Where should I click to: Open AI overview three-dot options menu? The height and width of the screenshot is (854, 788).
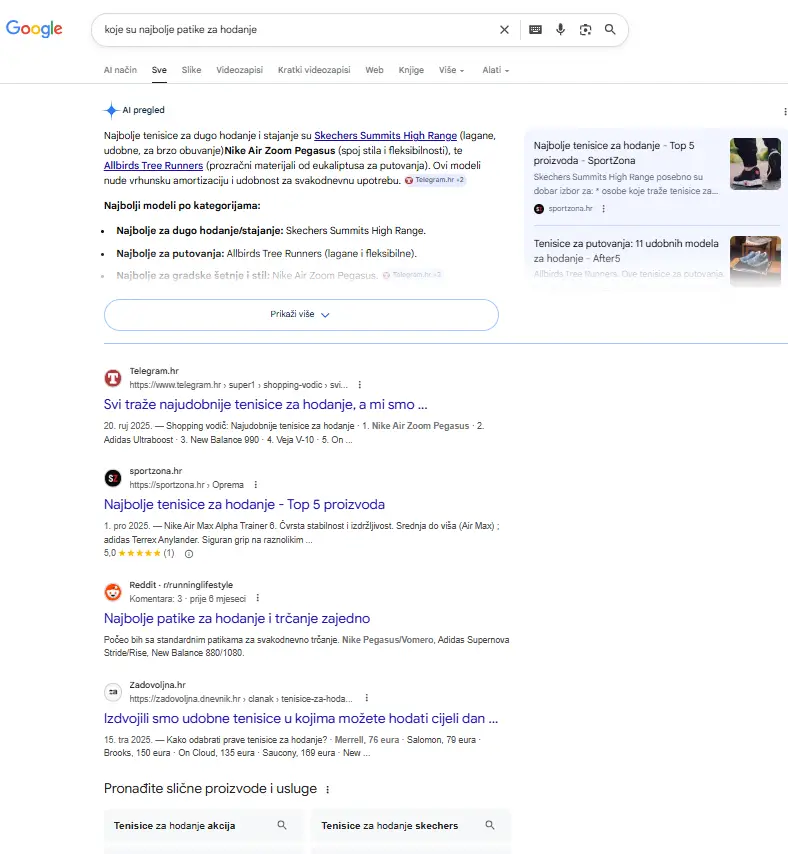(x=785, y=112)
